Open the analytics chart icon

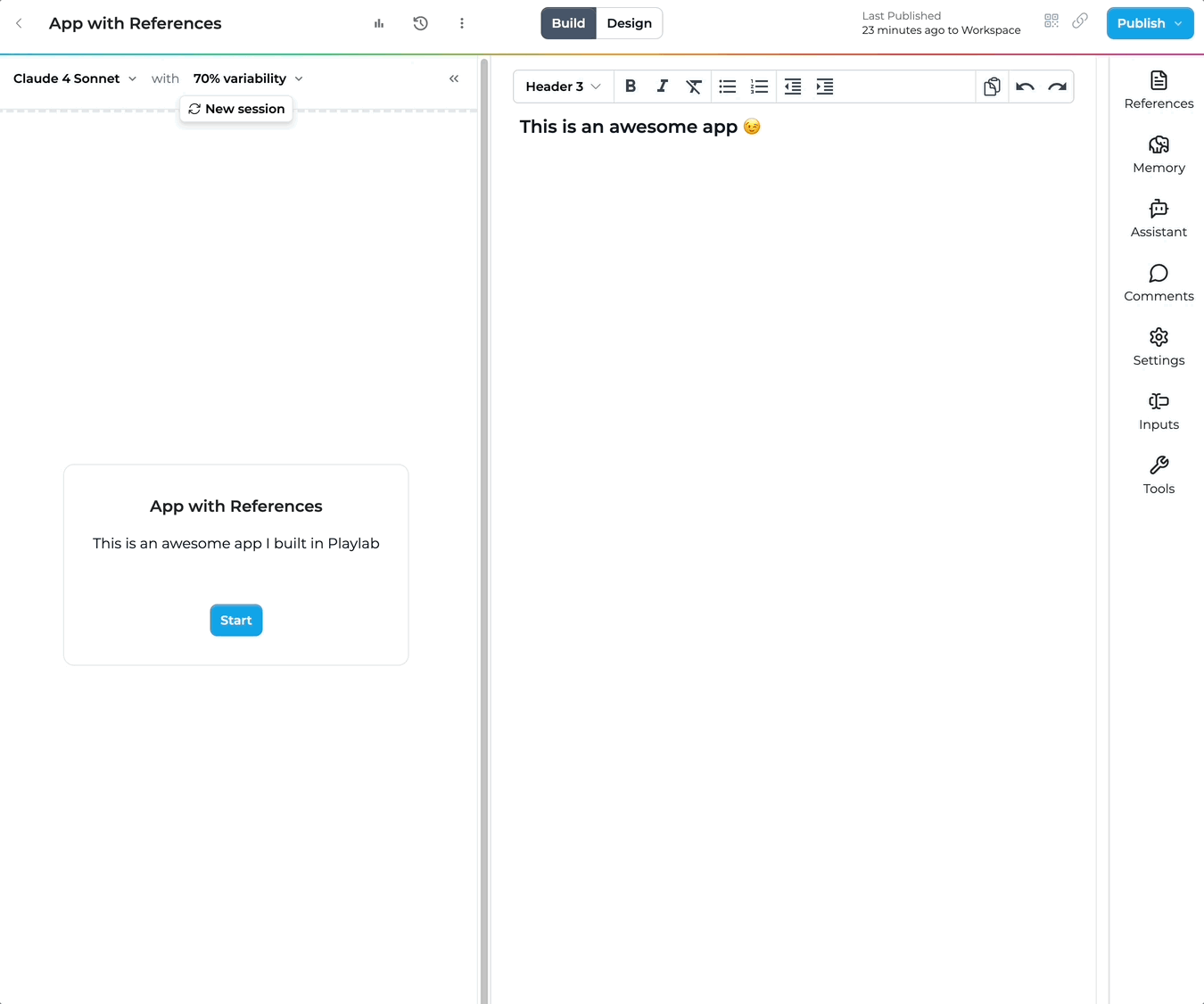pyautogui.click(x=378, y=23)
